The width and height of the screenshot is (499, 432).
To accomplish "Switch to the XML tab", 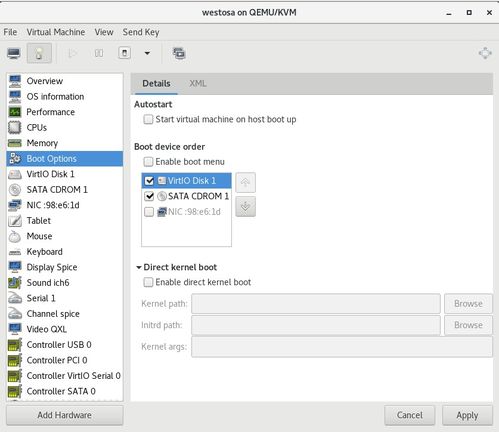I will (x=198, y=83).
